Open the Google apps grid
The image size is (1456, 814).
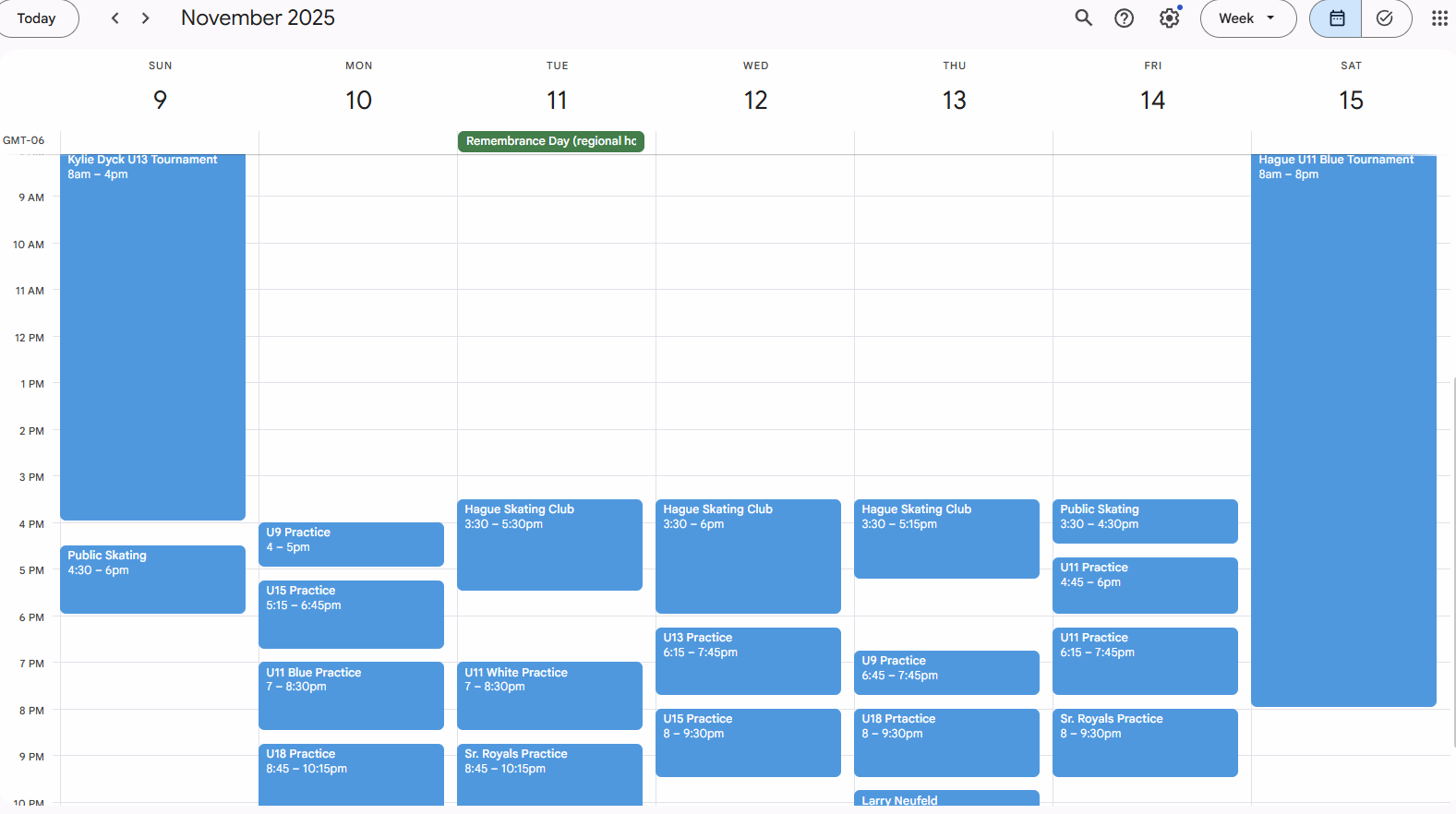coord(1439,18)
